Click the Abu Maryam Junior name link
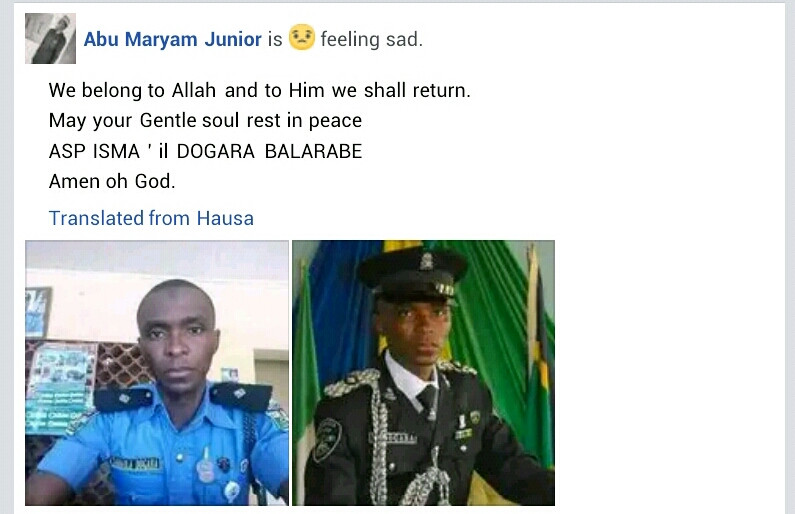795x514 pixels. pos(172,39)
